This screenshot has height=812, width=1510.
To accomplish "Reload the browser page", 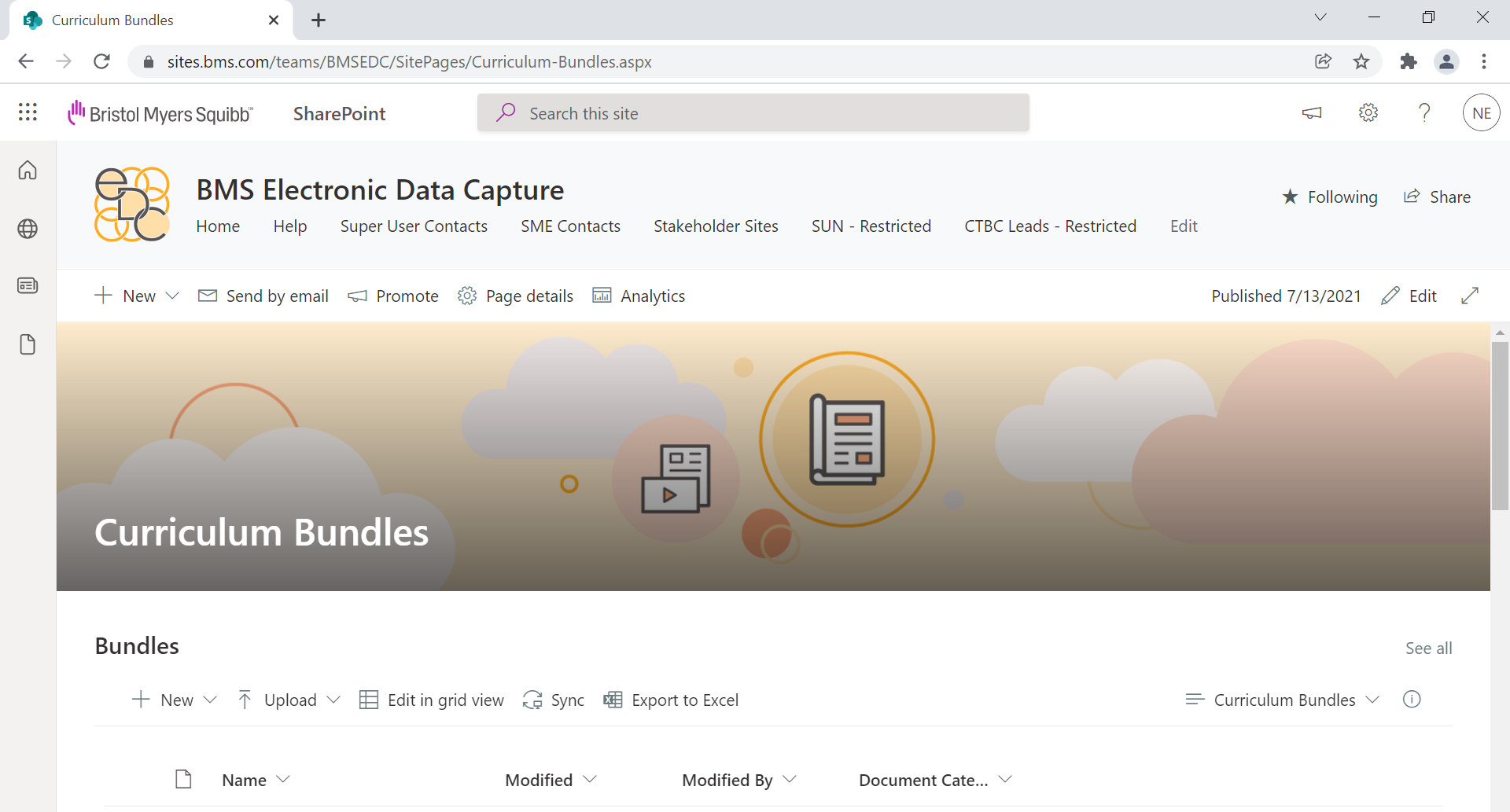I will click(x=101, y=61).
